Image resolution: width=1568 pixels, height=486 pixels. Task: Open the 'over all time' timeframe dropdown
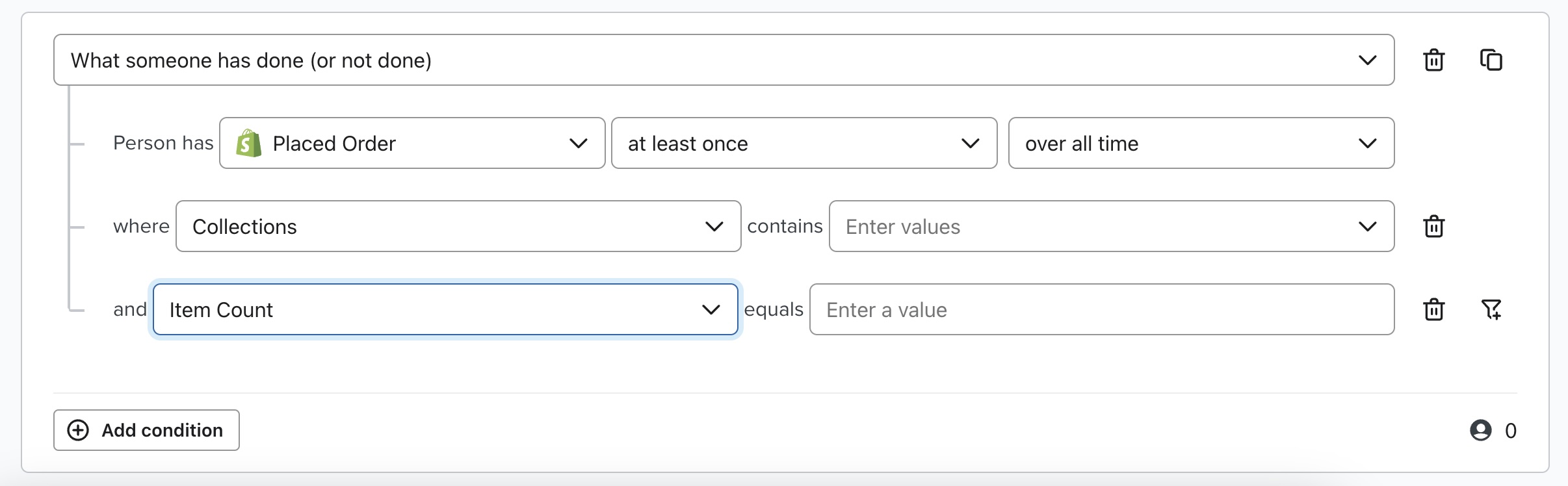(1201, 143)
